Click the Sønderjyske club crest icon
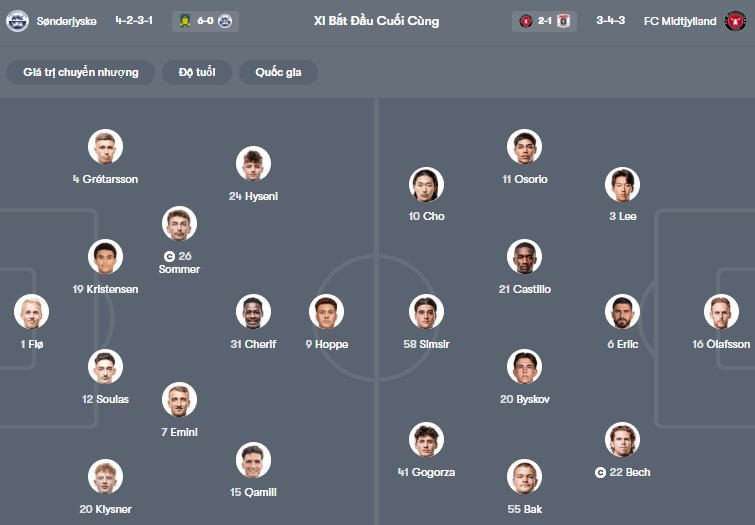Image resolution: width=755 pixels, height=525 pixels. pos(17,20)
